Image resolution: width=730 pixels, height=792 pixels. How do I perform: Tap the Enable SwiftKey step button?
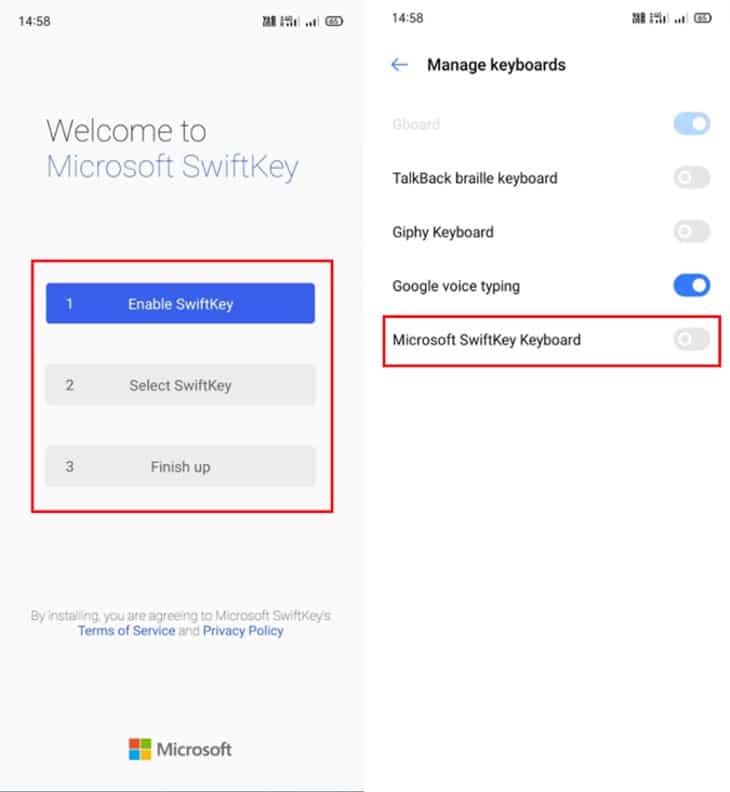pos(180,304)
